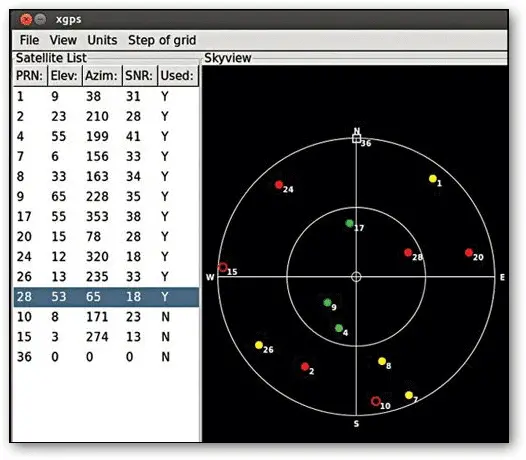Select PRN 8 in satellite list
526x460 pixels.
click(106, 177)
